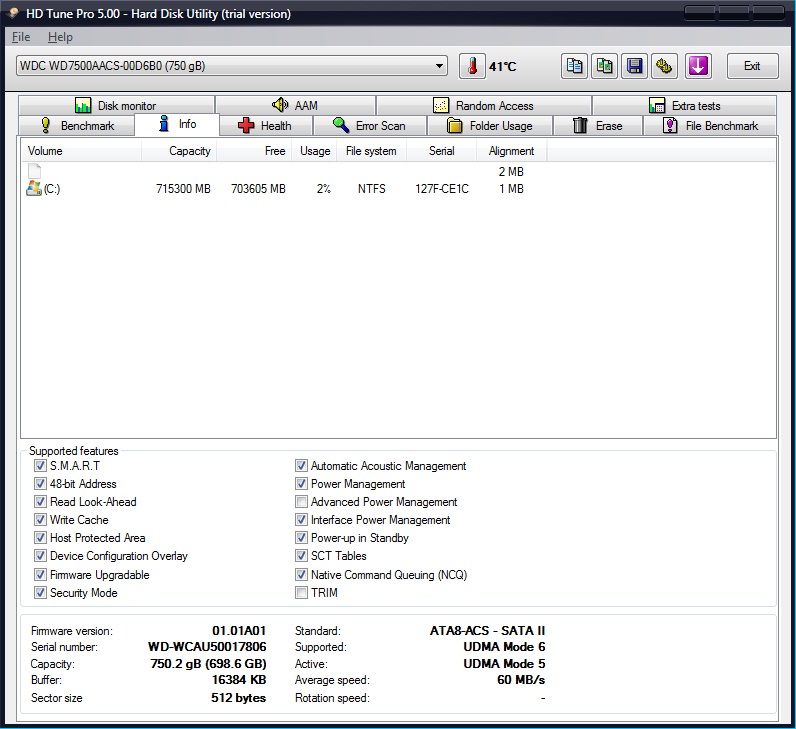Open the Disk monitor tab
The image size is (796, 729).
pyautogui.click(x=115, y=106)
